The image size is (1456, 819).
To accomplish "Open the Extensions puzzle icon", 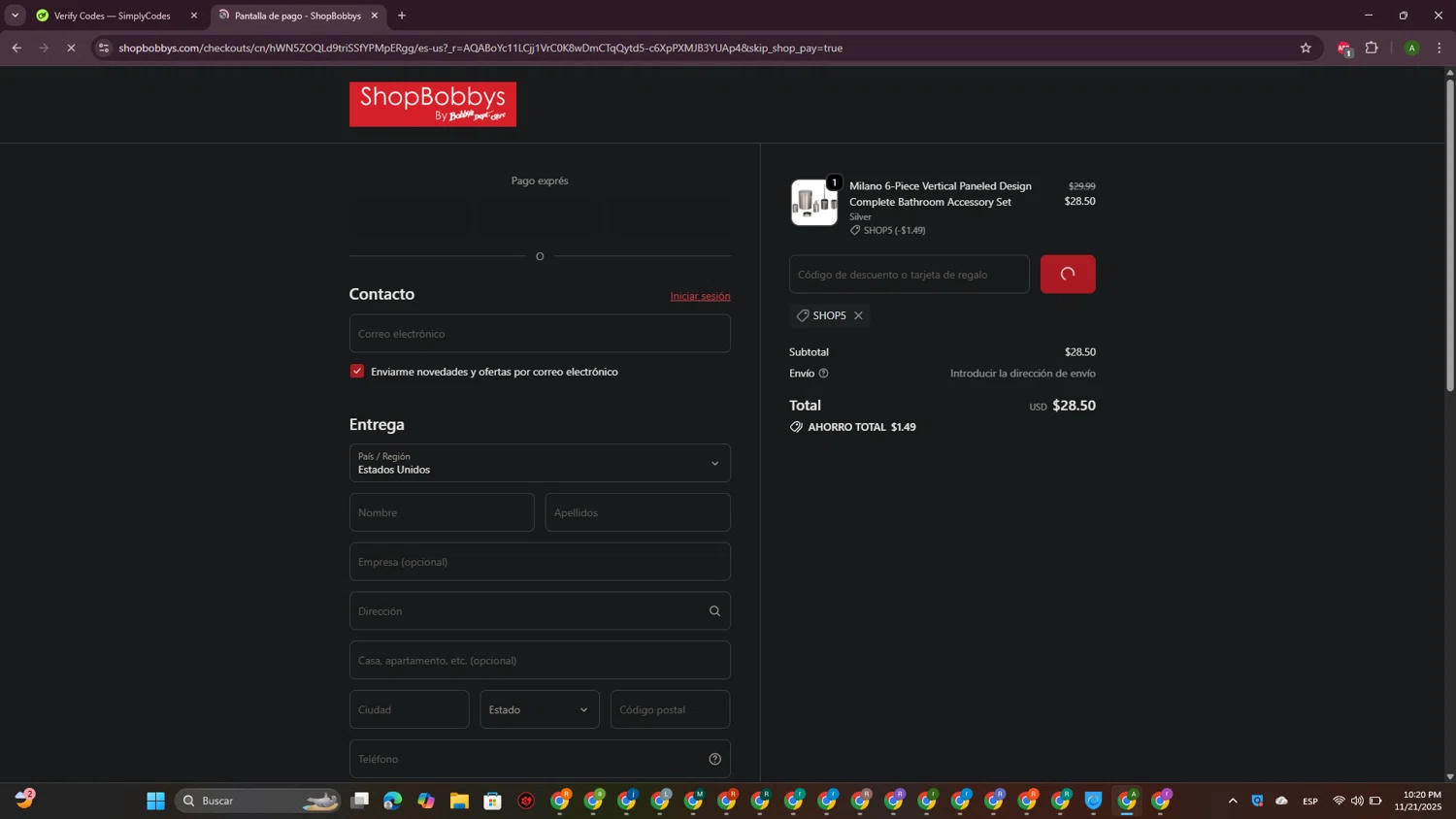I will 1372,48.
